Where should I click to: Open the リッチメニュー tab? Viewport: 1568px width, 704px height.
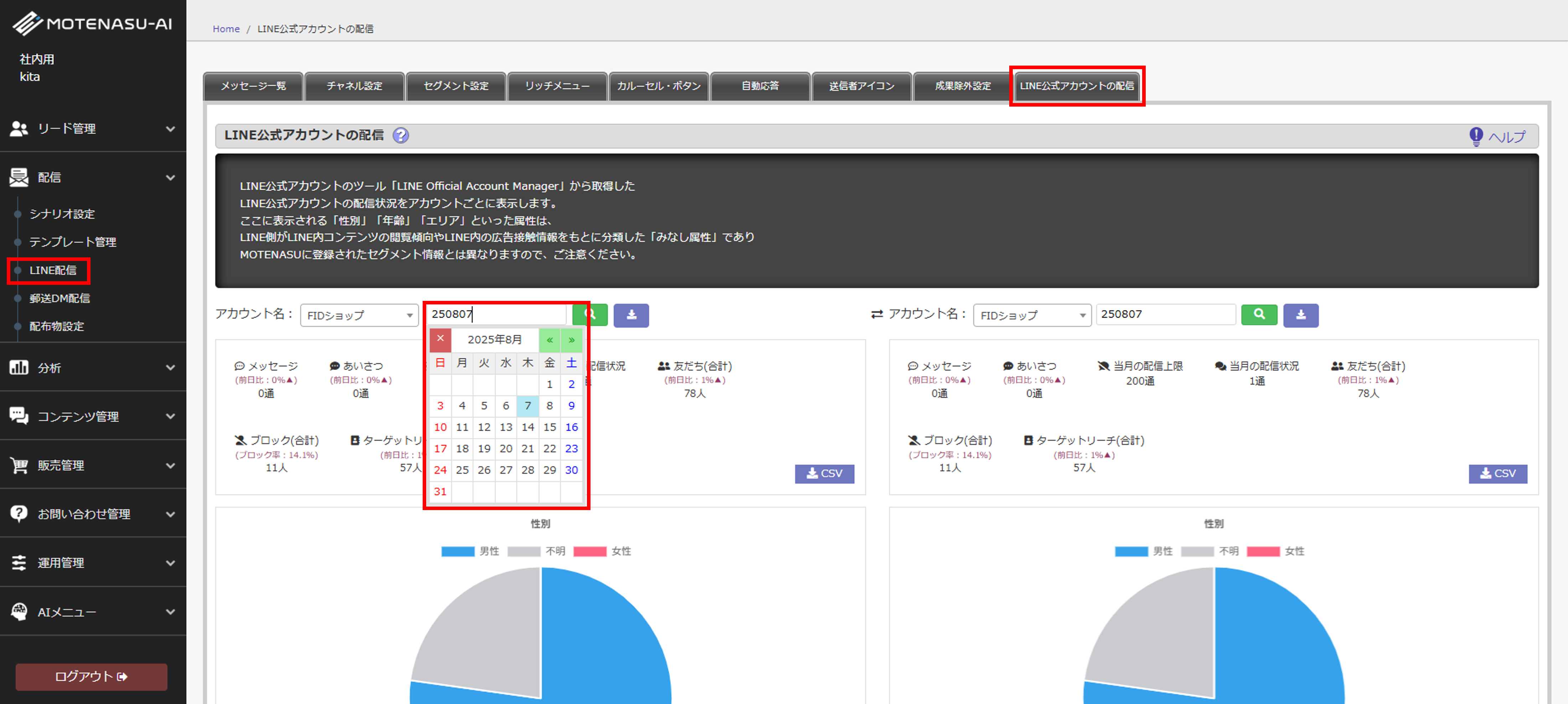tap(557, 86)
